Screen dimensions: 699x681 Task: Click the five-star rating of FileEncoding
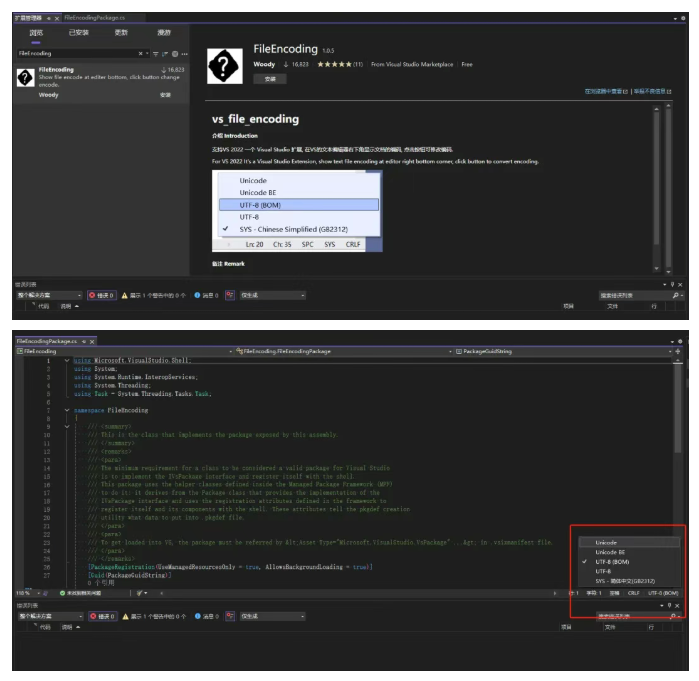coord(334,64)
